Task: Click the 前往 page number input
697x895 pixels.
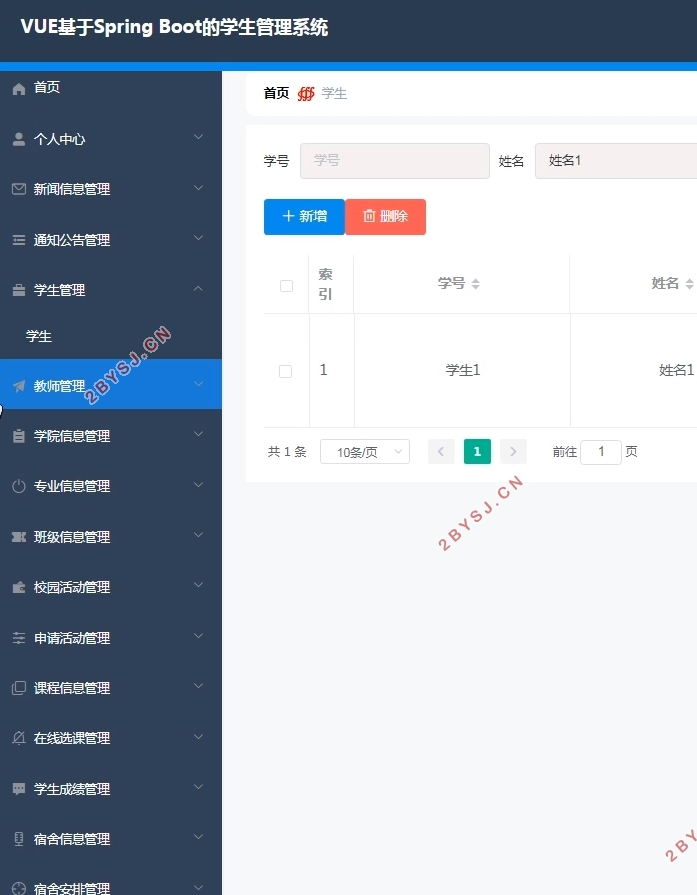Action: [x=601, y=452]
